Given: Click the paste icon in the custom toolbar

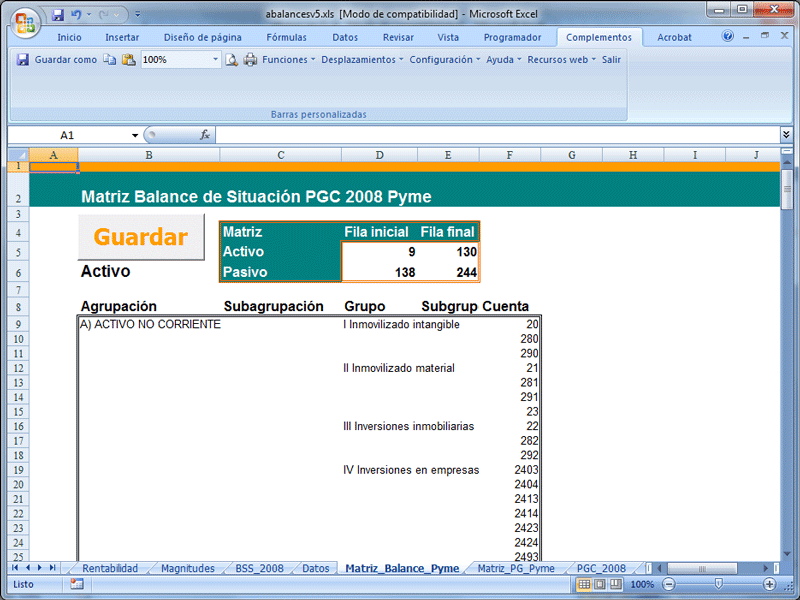Looking at the screenshot, I should (x=129, y=60).
